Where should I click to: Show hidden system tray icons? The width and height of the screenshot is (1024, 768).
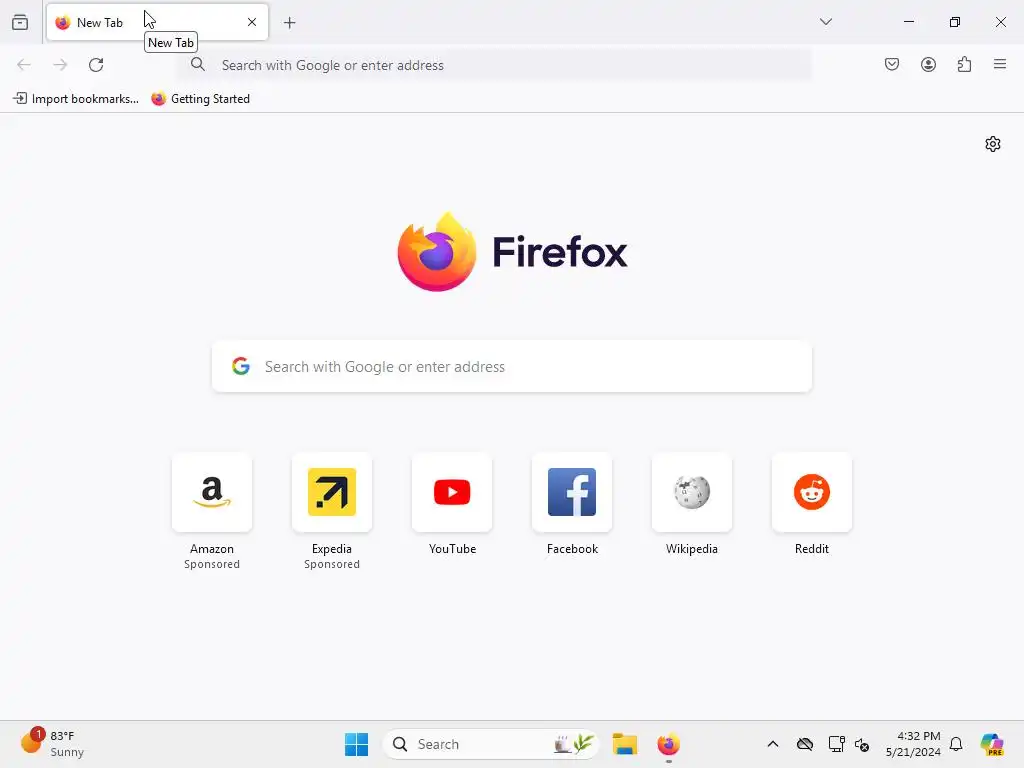tap(773, 744)
